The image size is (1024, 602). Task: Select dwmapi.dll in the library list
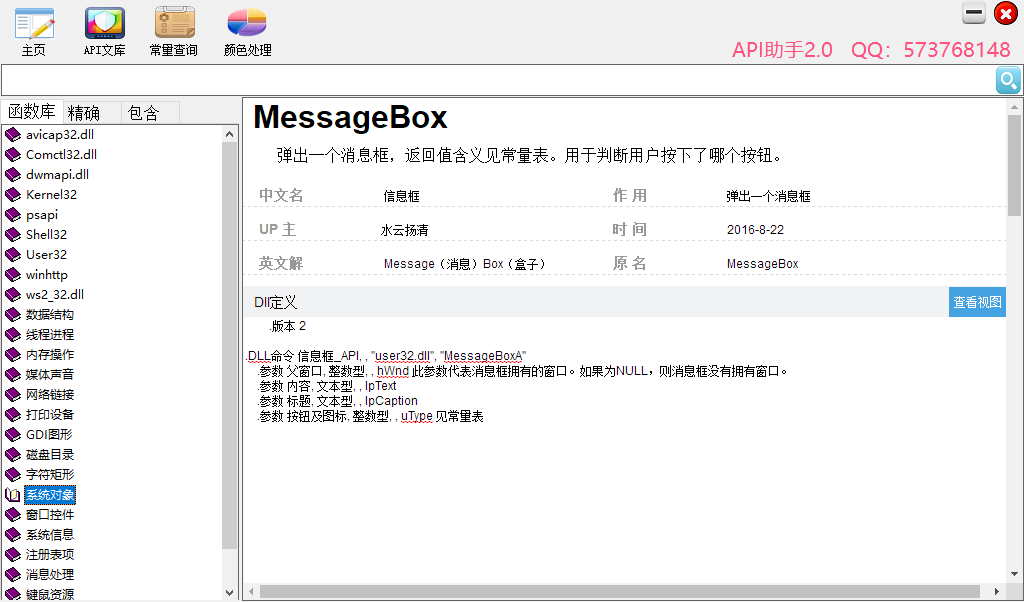click(x=57, y=175)
